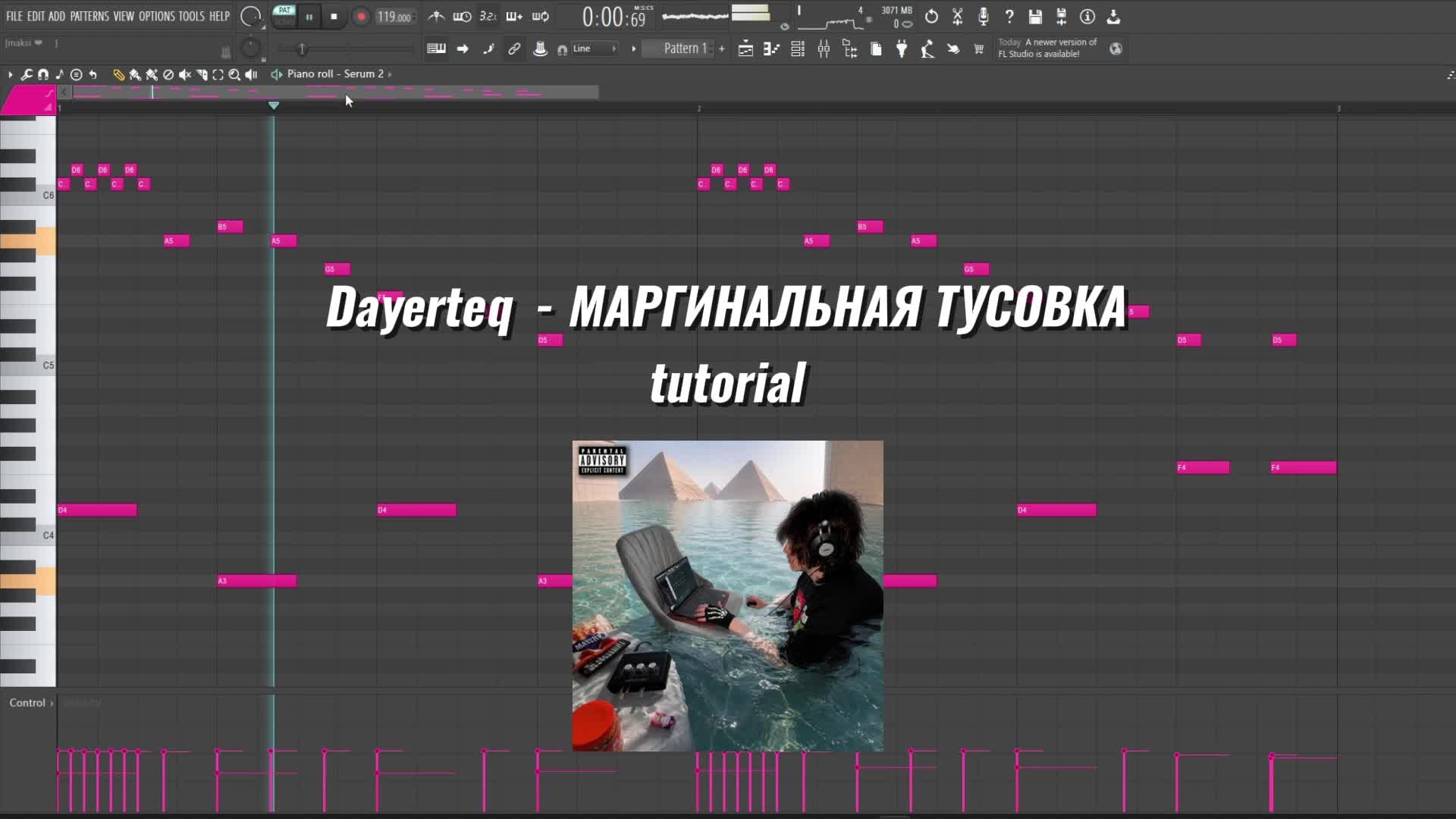Open the Mixer view
1456x819 pixels.
[x=824, y=49]
